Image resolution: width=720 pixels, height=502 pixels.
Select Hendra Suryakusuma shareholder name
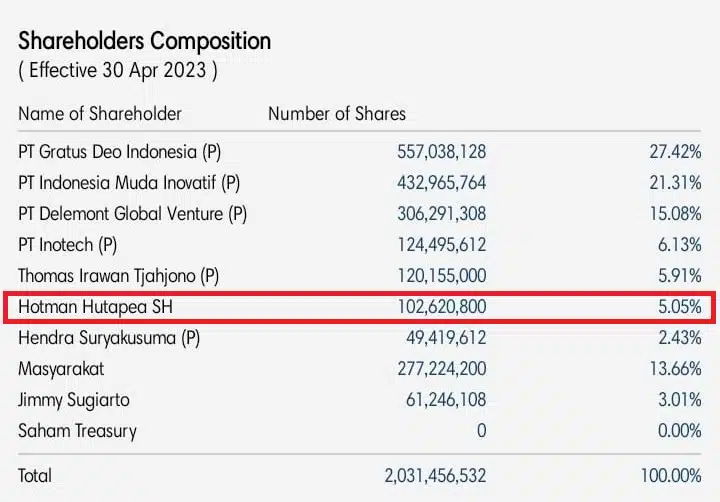[109, 338]
